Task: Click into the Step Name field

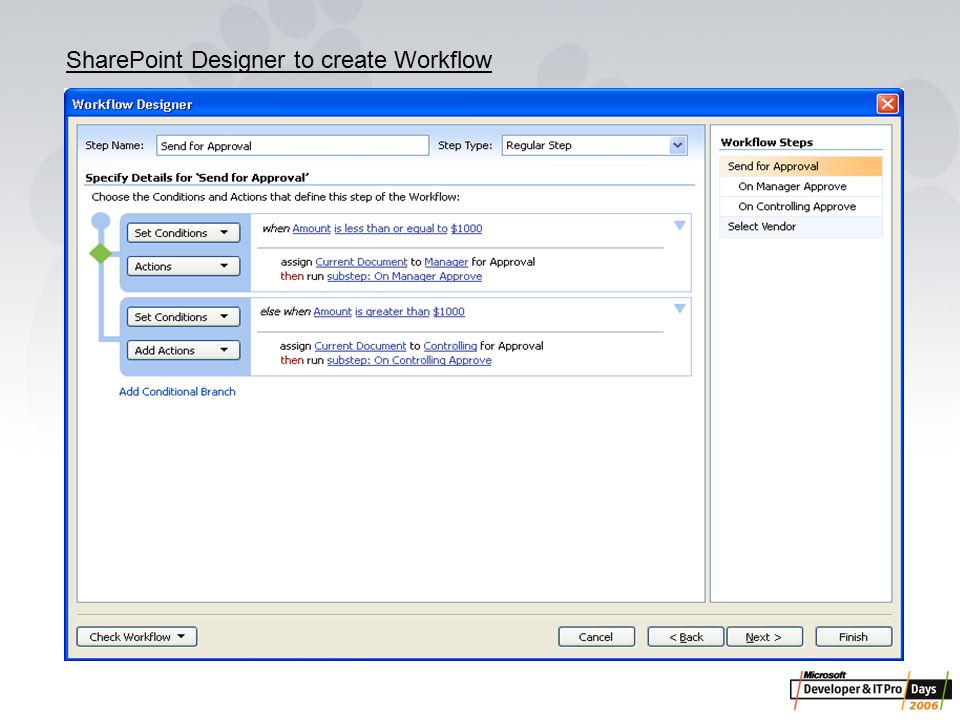Action: tap(292, 146)
